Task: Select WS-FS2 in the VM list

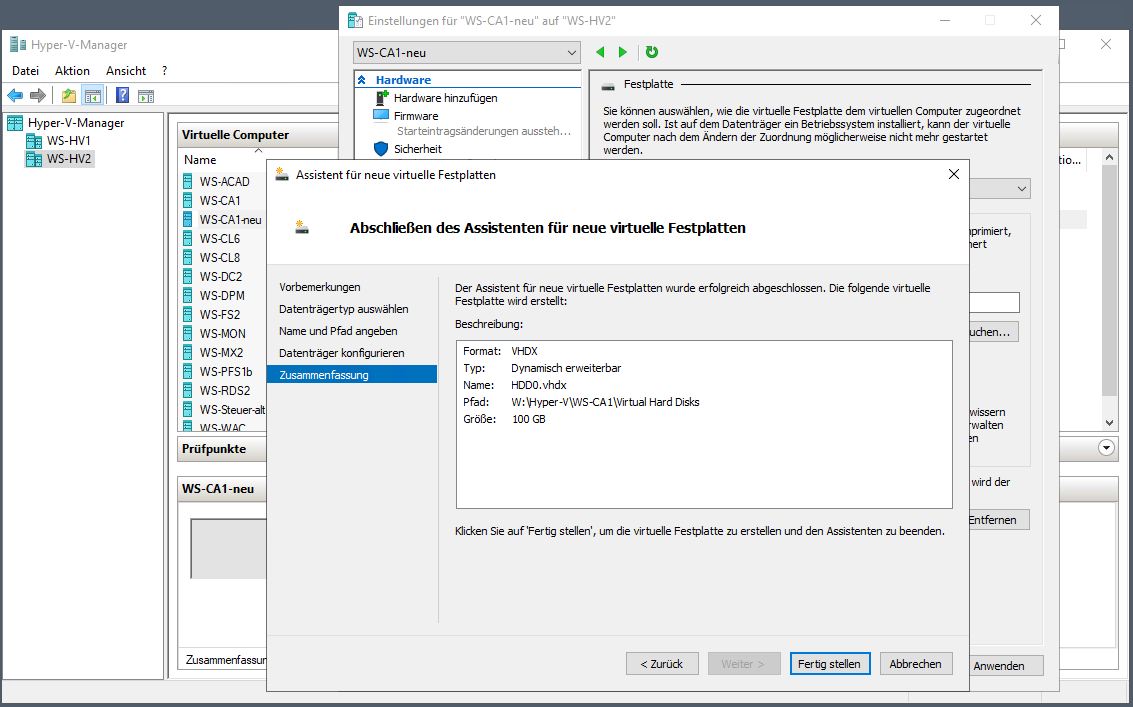Action: click(220, 314)
